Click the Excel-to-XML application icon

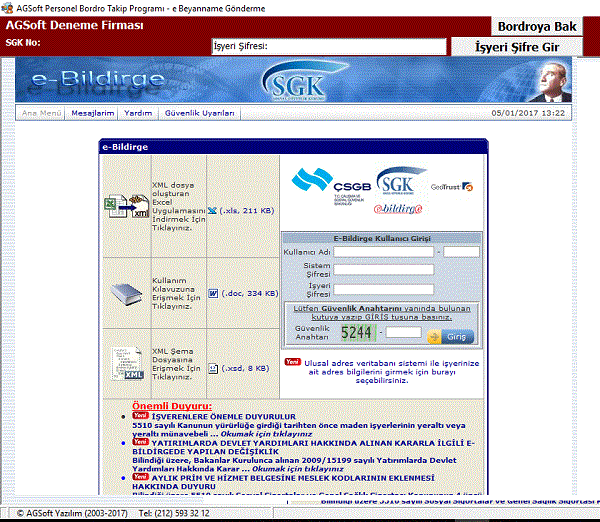point(127,206)
